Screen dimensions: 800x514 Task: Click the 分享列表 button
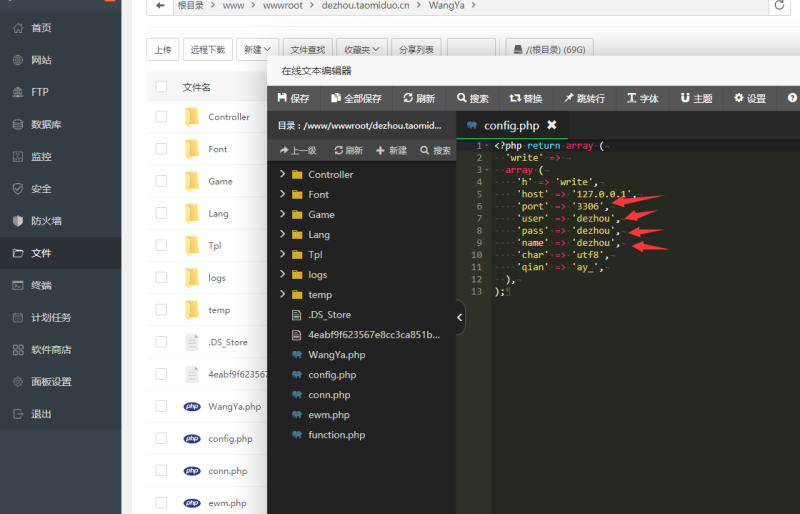[416, 50]
